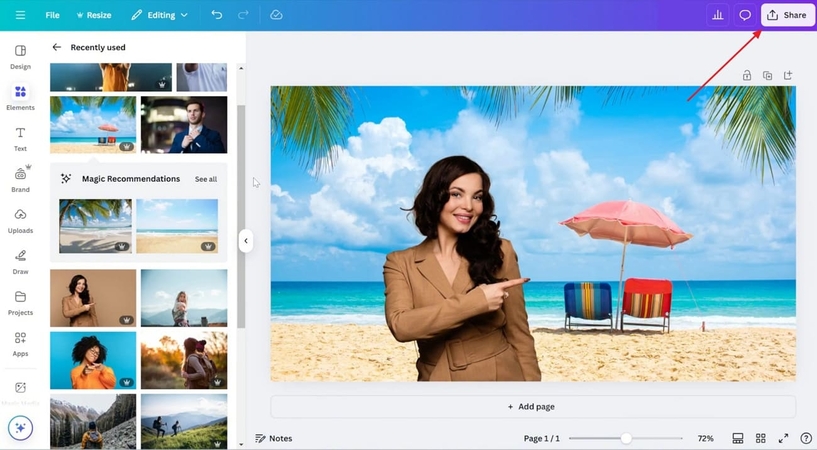Pick the palm beach recommendation thumbnail
Screen dimensions: 817x450
[x=95, y=226]
